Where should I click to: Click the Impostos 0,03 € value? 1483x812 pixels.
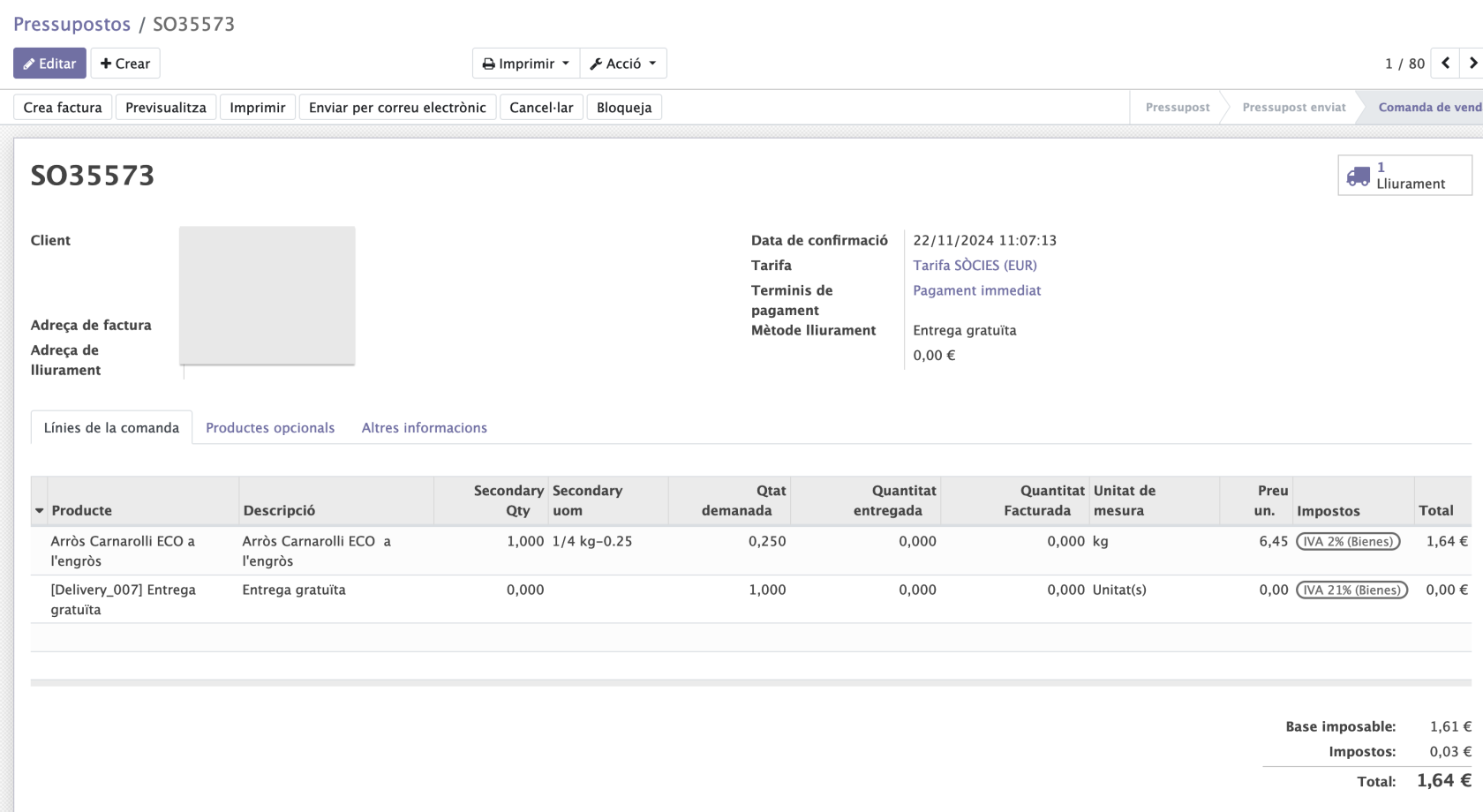(1450, 752)
